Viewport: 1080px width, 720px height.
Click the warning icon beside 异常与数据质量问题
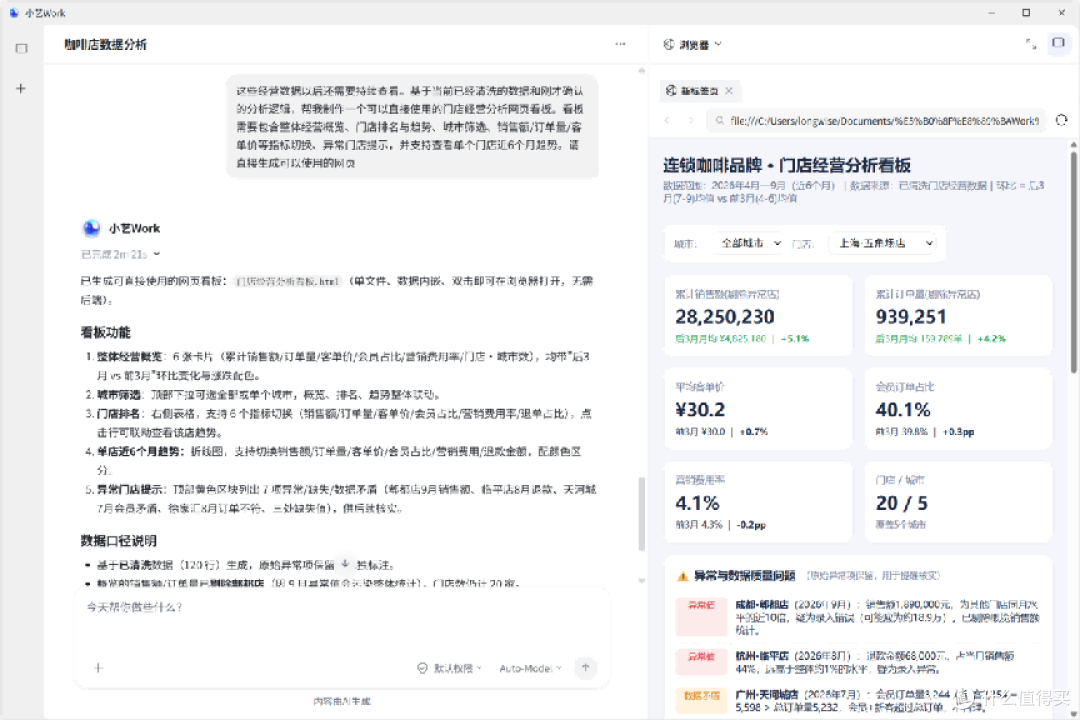click(682, 576)
